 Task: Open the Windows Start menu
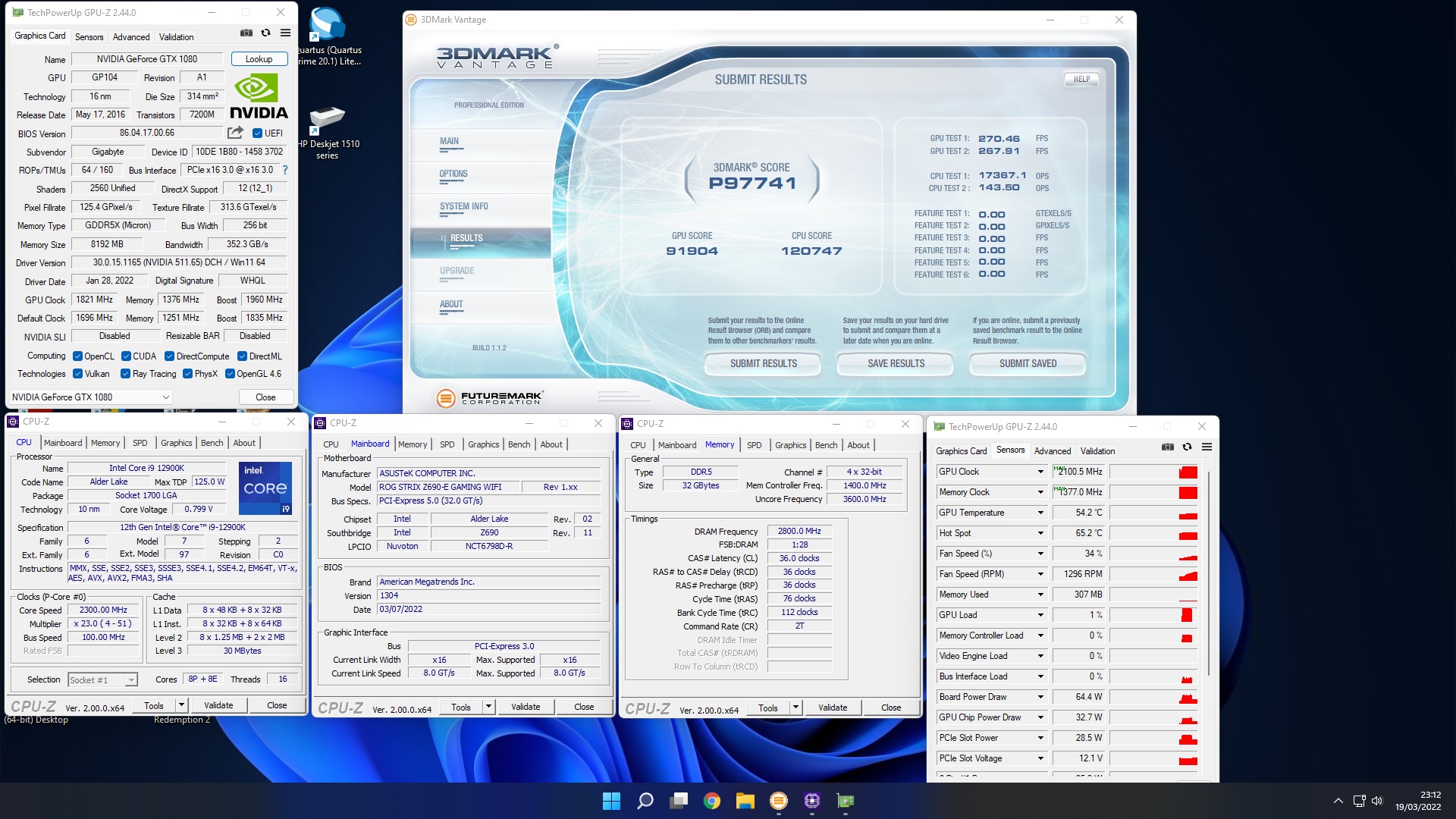pyautogui.click(x=611, y=801)
